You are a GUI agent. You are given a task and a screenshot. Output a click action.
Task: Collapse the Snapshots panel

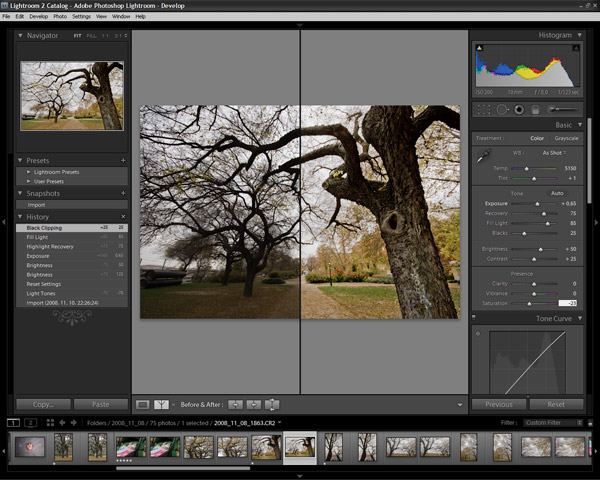coord(20,193)
